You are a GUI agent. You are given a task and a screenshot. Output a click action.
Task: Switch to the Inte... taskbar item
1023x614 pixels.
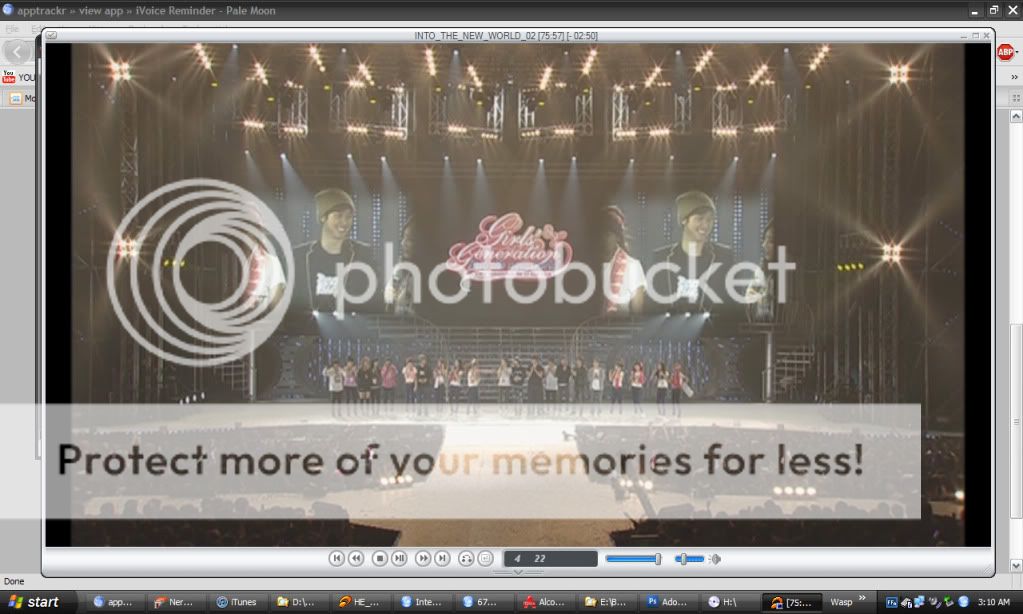(421, 602)
